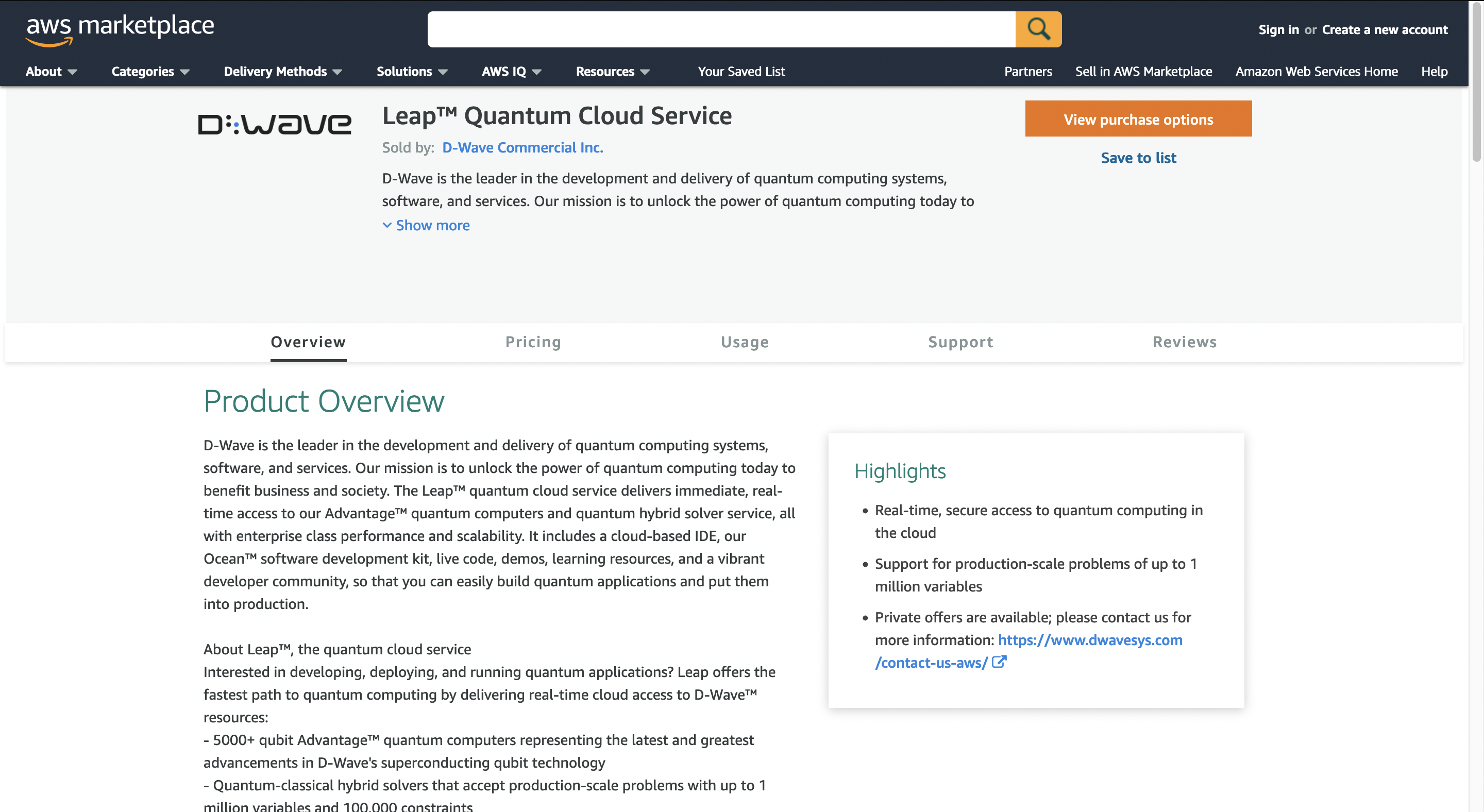Click the Save to list link
Viewport: 1484px width, 812px height.
pos(1138,158)
